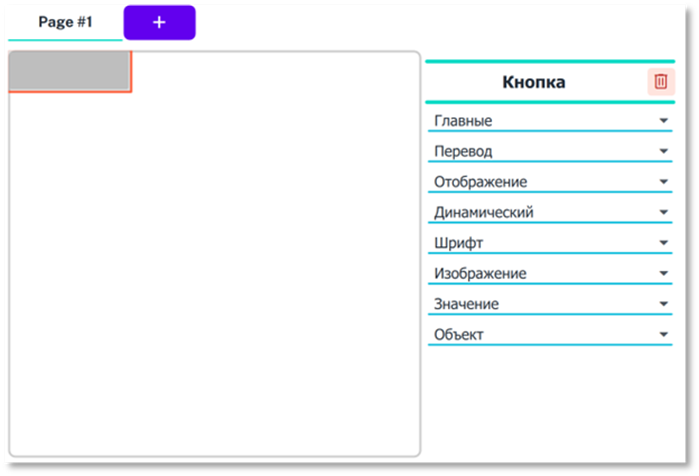
Task: Click the Перевод section label
Action: point(463,152)
